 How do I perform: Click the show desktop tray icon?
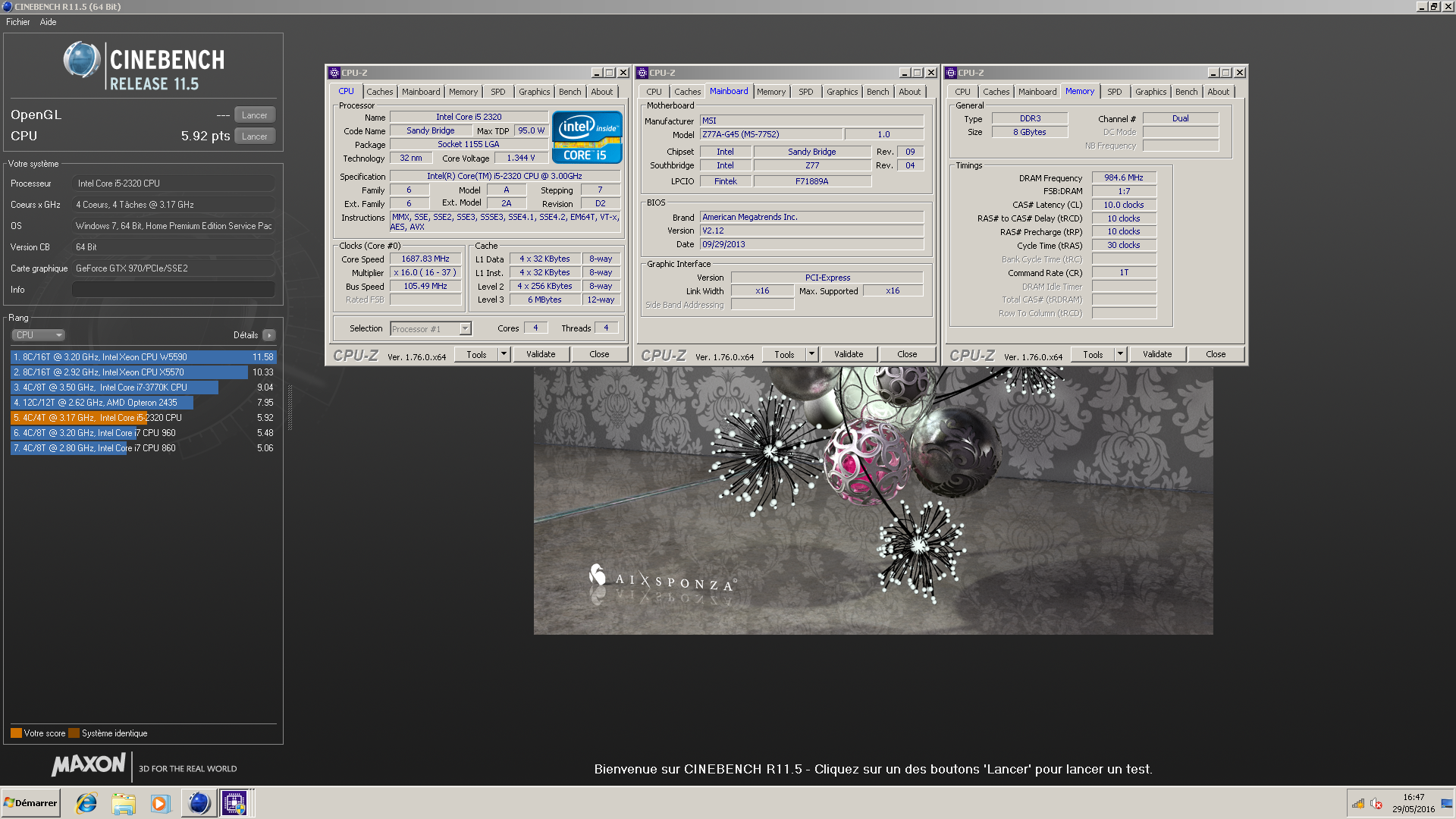tap(1448, 804)
